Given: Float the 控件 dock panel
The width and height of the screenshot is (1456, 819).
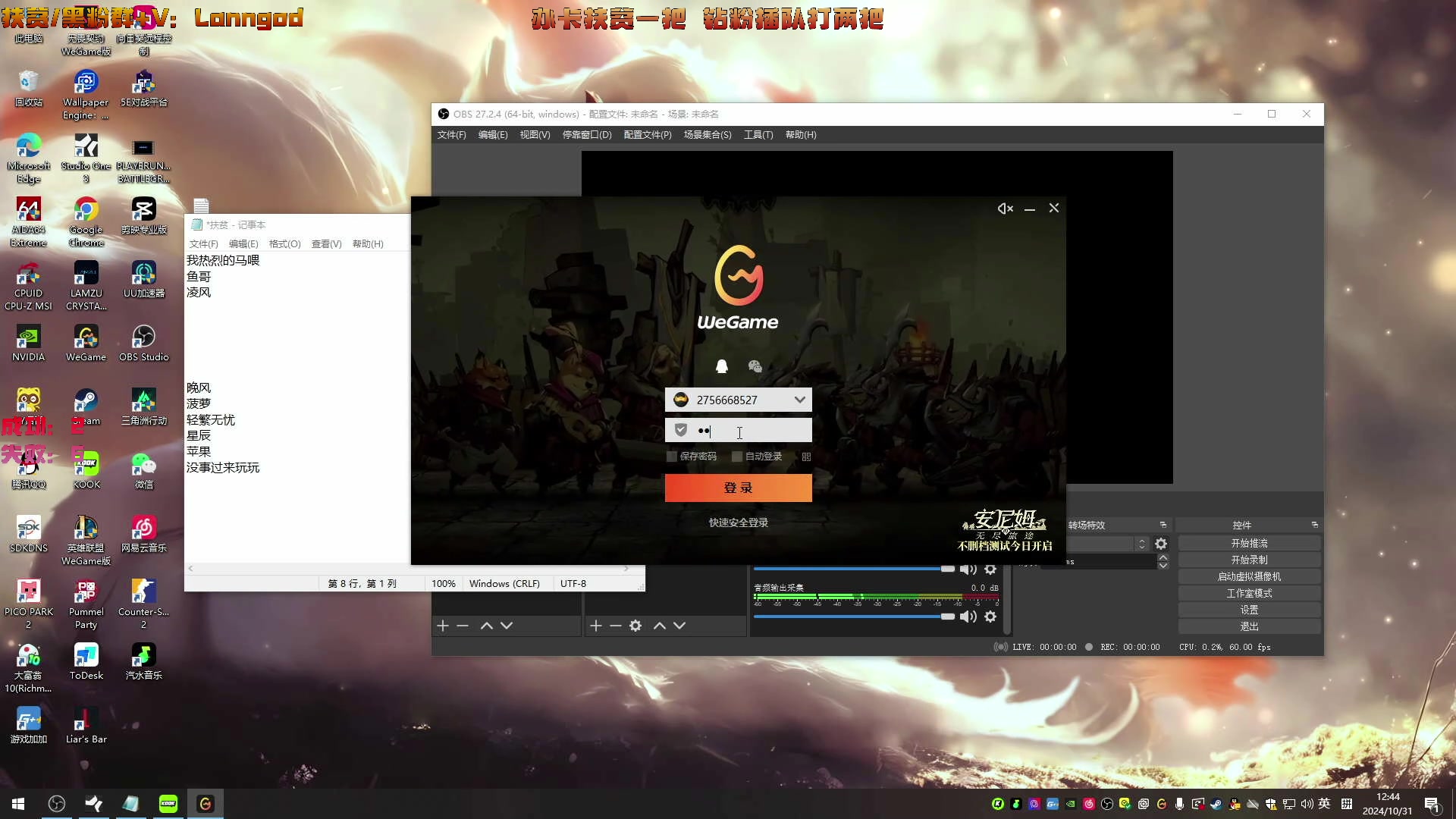Looking at the screenshot, I should point(1315,525).
